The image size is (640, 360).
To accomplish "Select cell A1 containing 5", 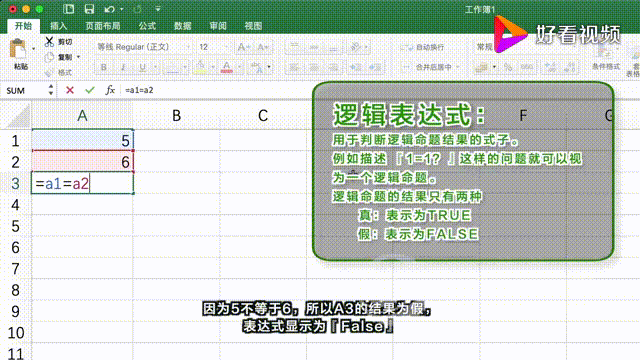I will 82,140.
